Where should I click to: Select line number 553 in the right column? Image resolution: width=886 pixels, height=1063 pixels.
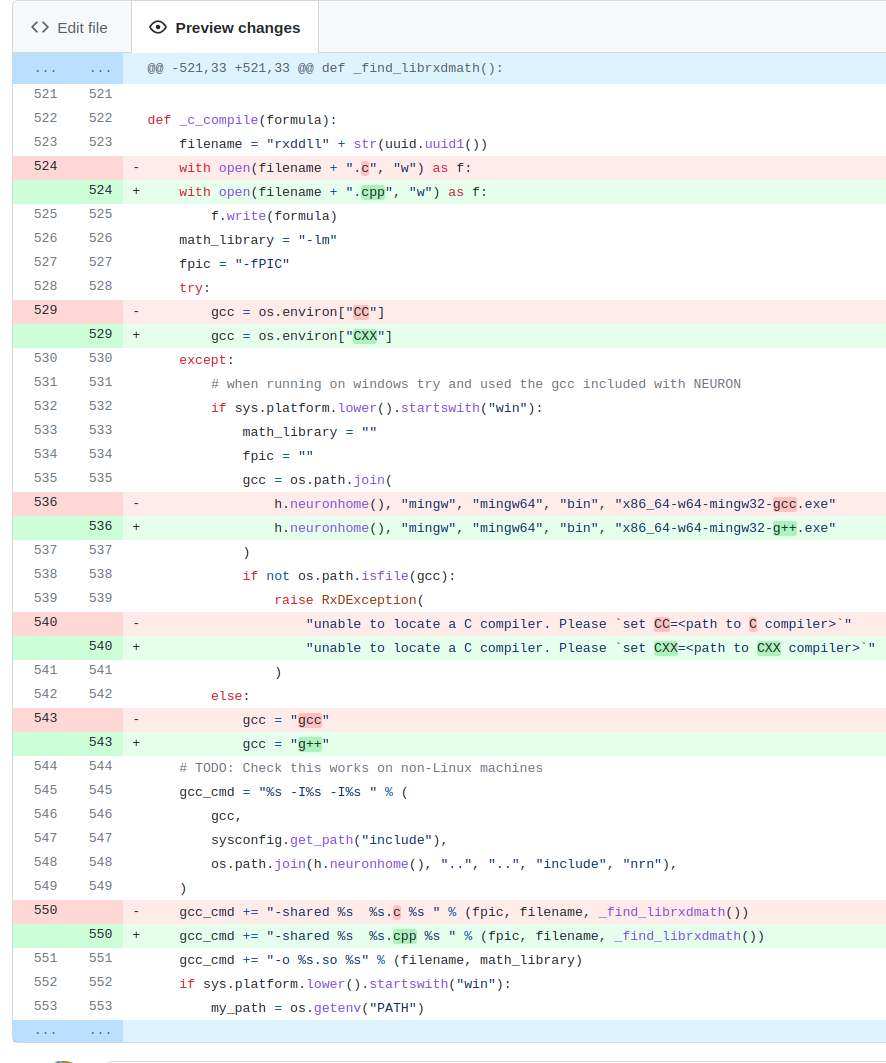click(x=99, y=1005)
